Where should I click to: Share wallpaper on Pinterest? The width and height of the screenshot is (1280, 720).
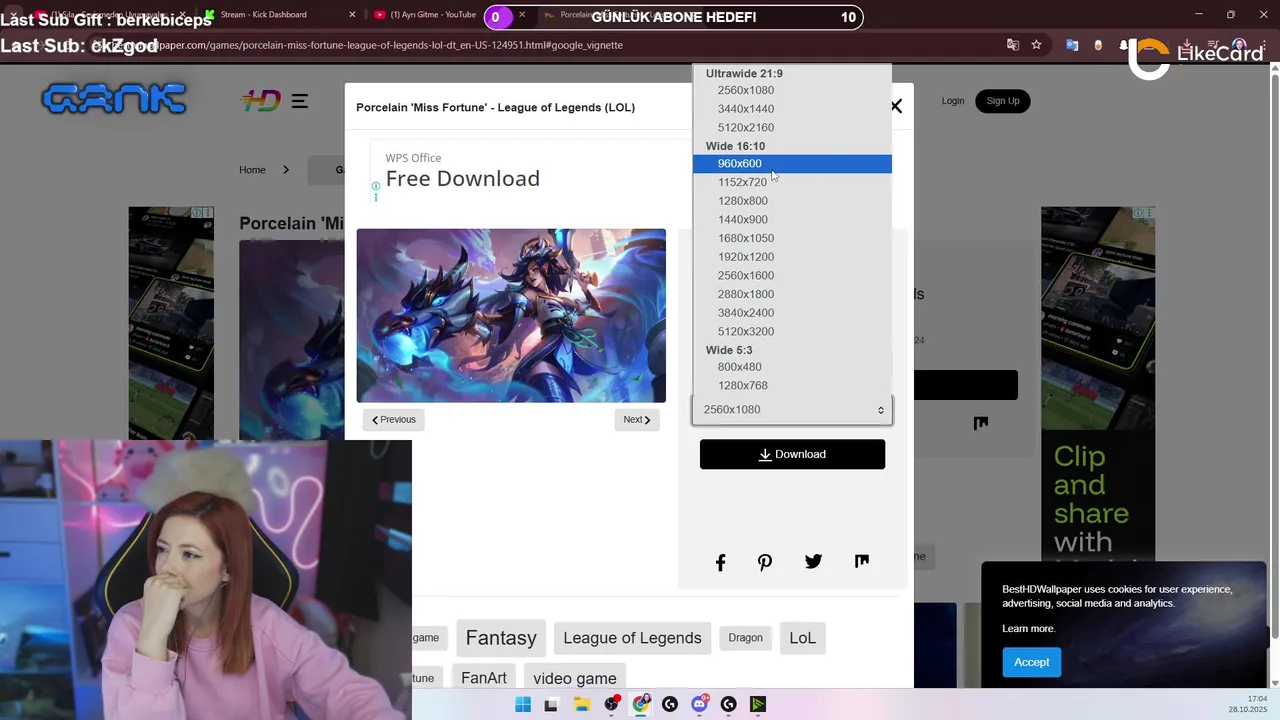point(765,563)
